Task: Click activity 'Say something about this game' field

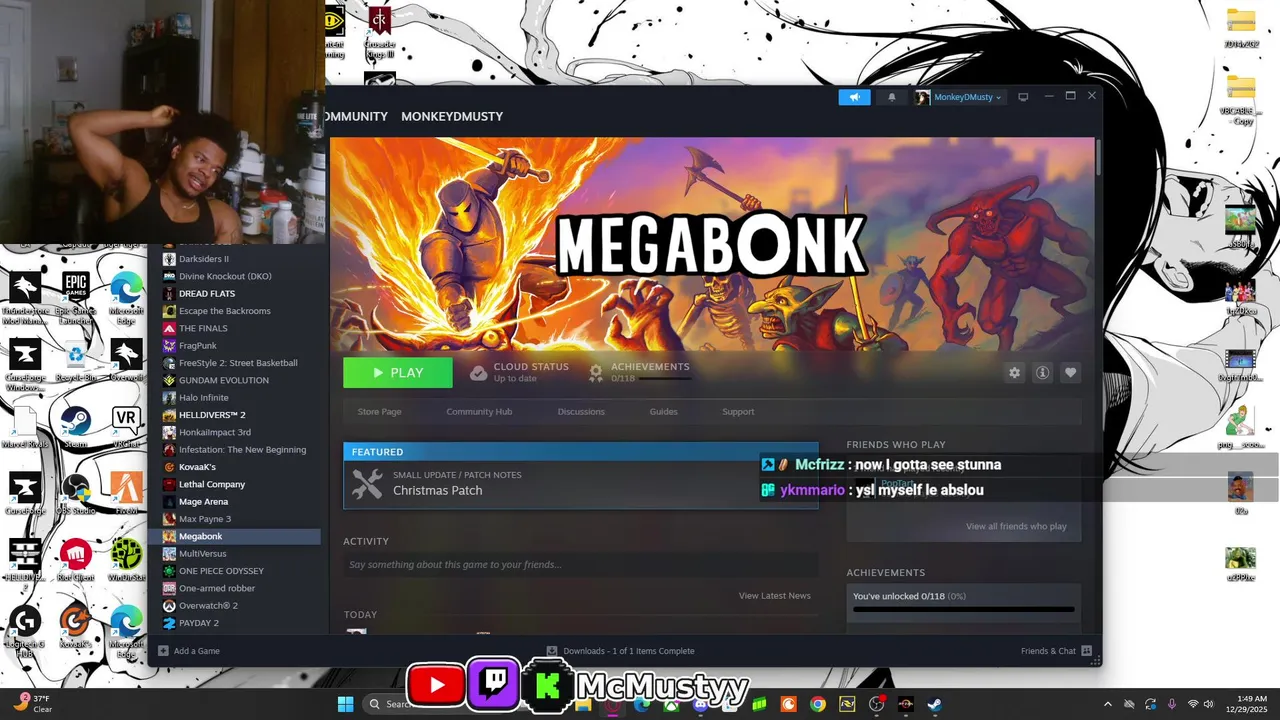Action: pos(580,564)
